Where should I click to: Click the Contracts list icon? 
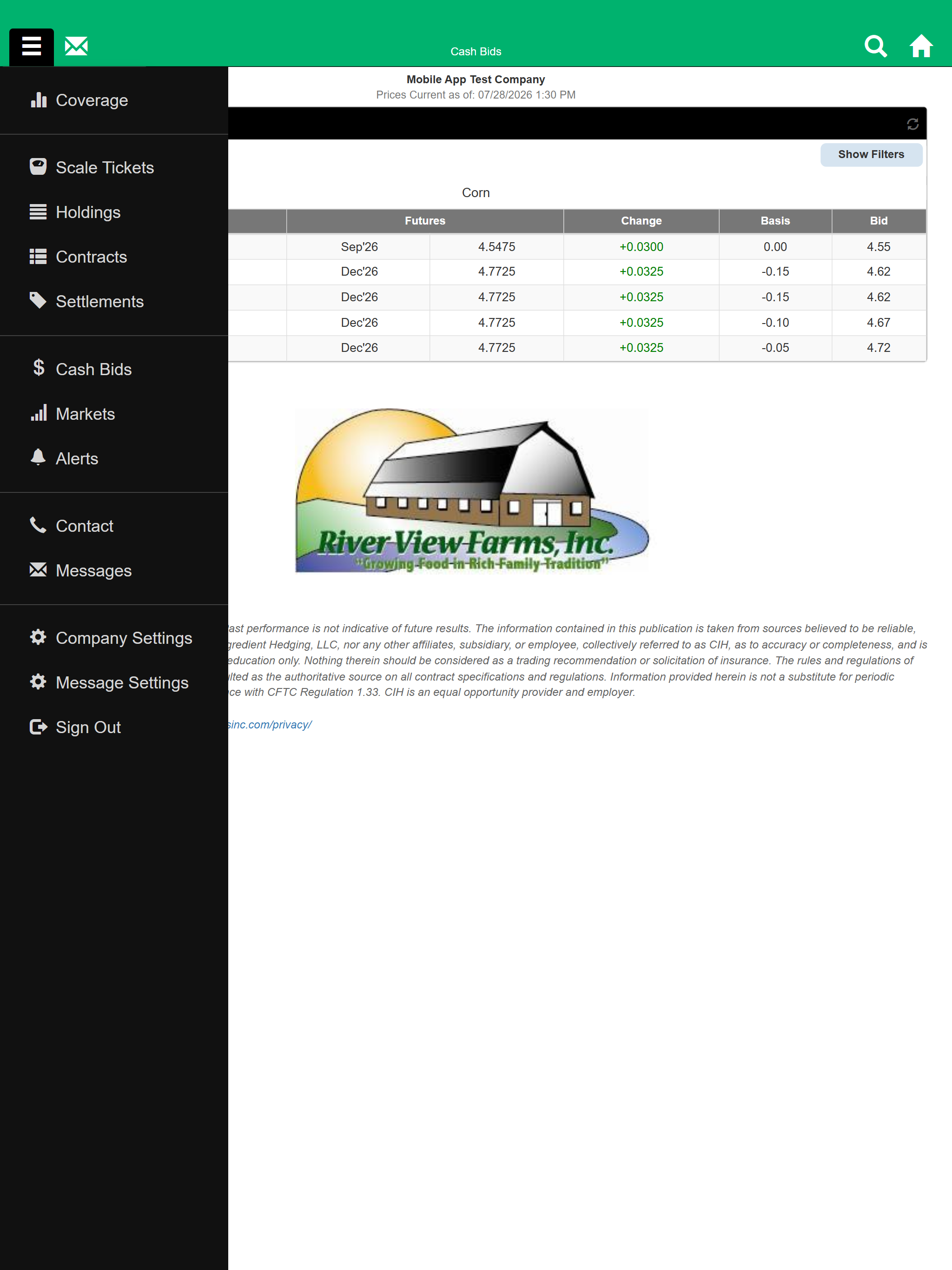point(39,257)
